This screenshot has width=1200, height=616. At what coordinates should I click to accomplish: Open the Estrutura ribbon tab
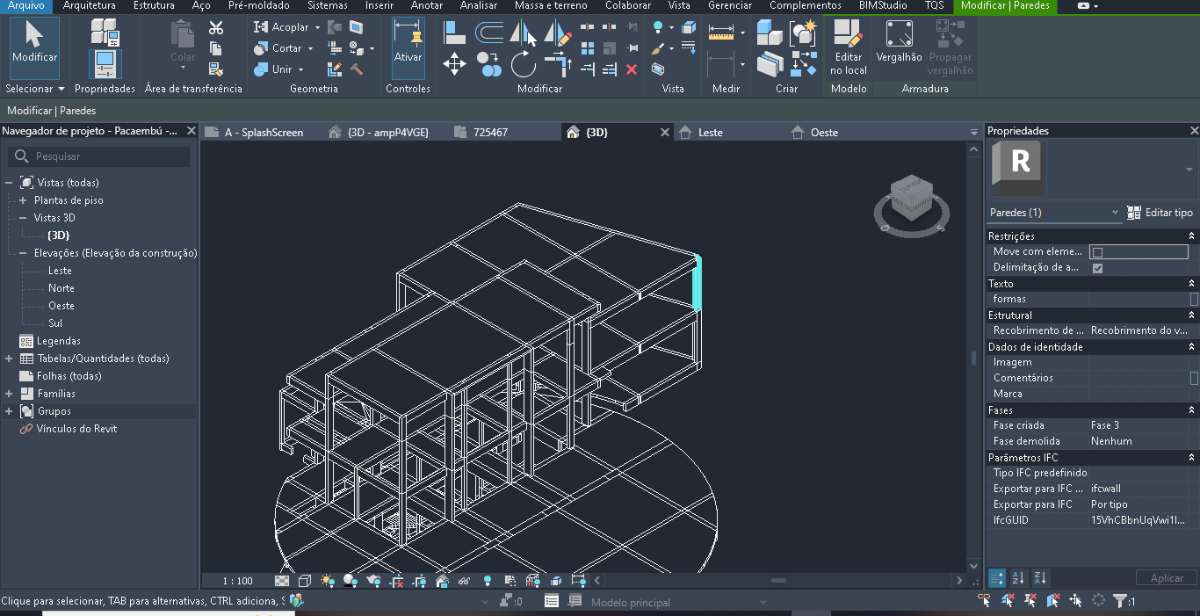pos(153,6)
